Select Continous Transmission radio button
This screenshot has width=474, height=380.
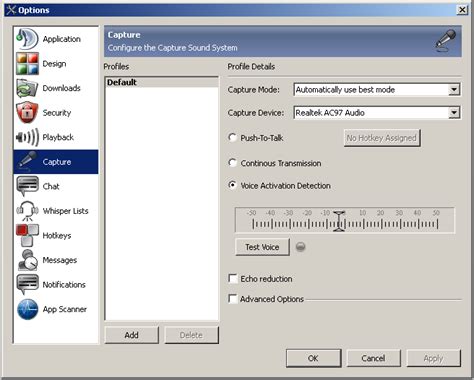[x=232, y=163]
